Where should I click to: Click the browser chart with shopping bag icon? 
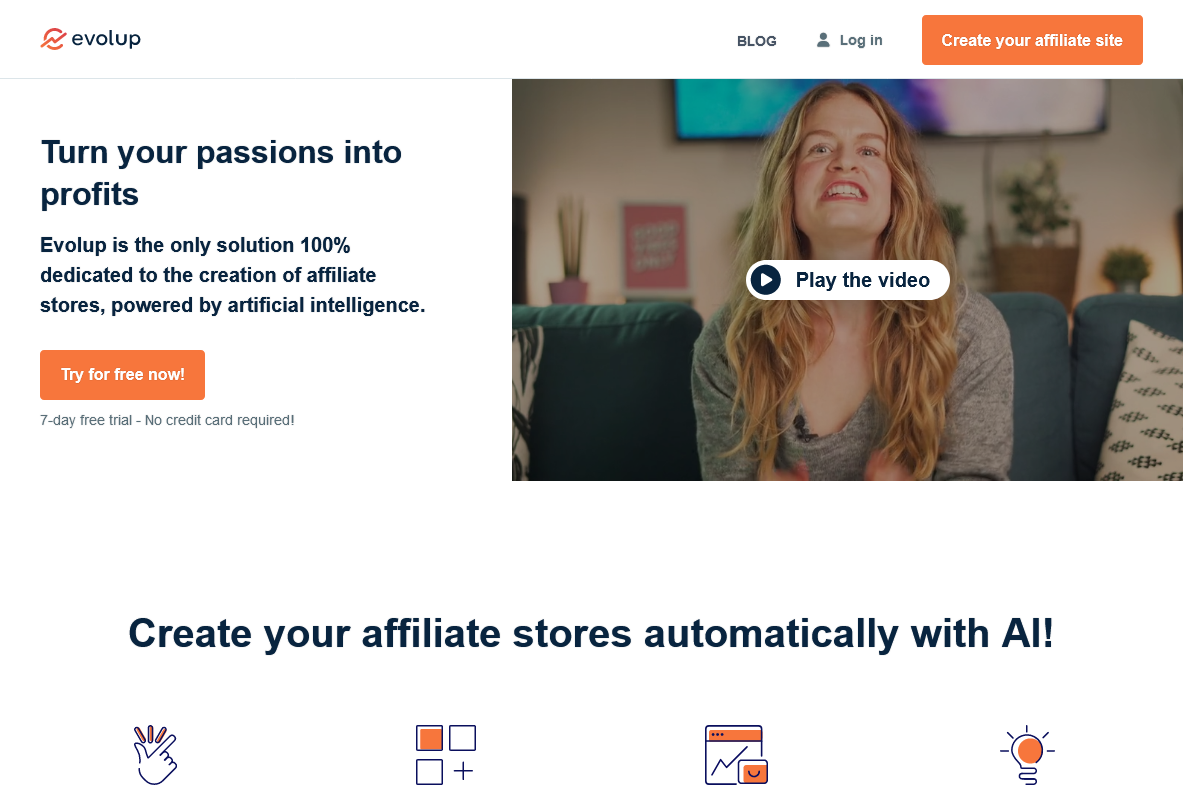click(x=736, y=755)
